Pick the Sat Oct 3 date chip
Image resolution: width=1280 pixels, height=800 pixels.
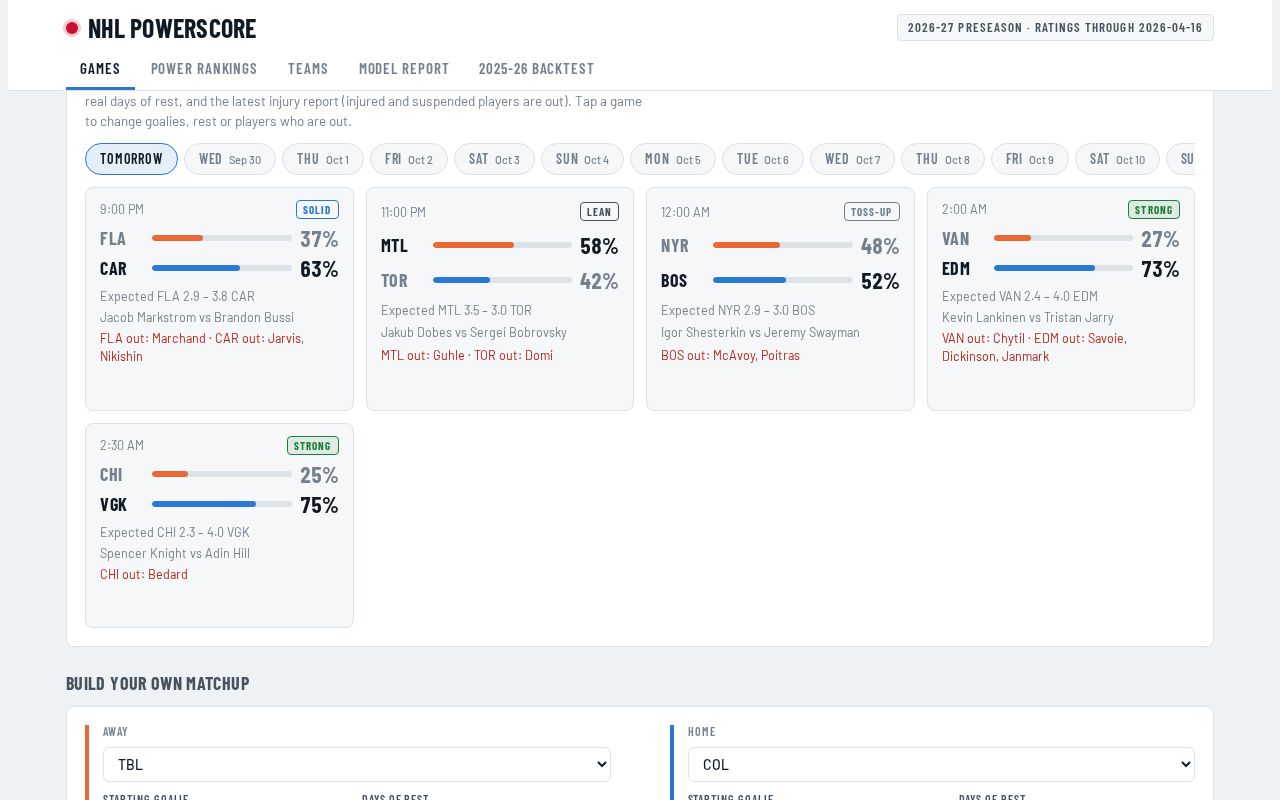tap(494, 159)
